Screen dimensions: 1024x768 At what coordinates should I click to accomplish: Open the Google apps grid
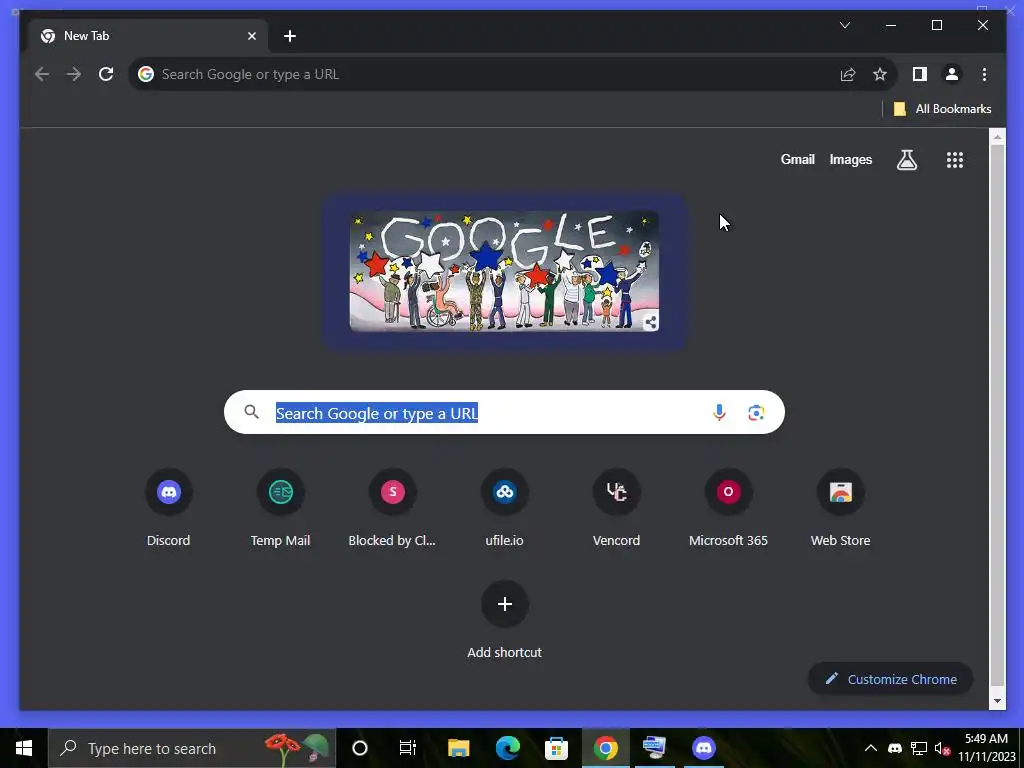pos(955,160)
